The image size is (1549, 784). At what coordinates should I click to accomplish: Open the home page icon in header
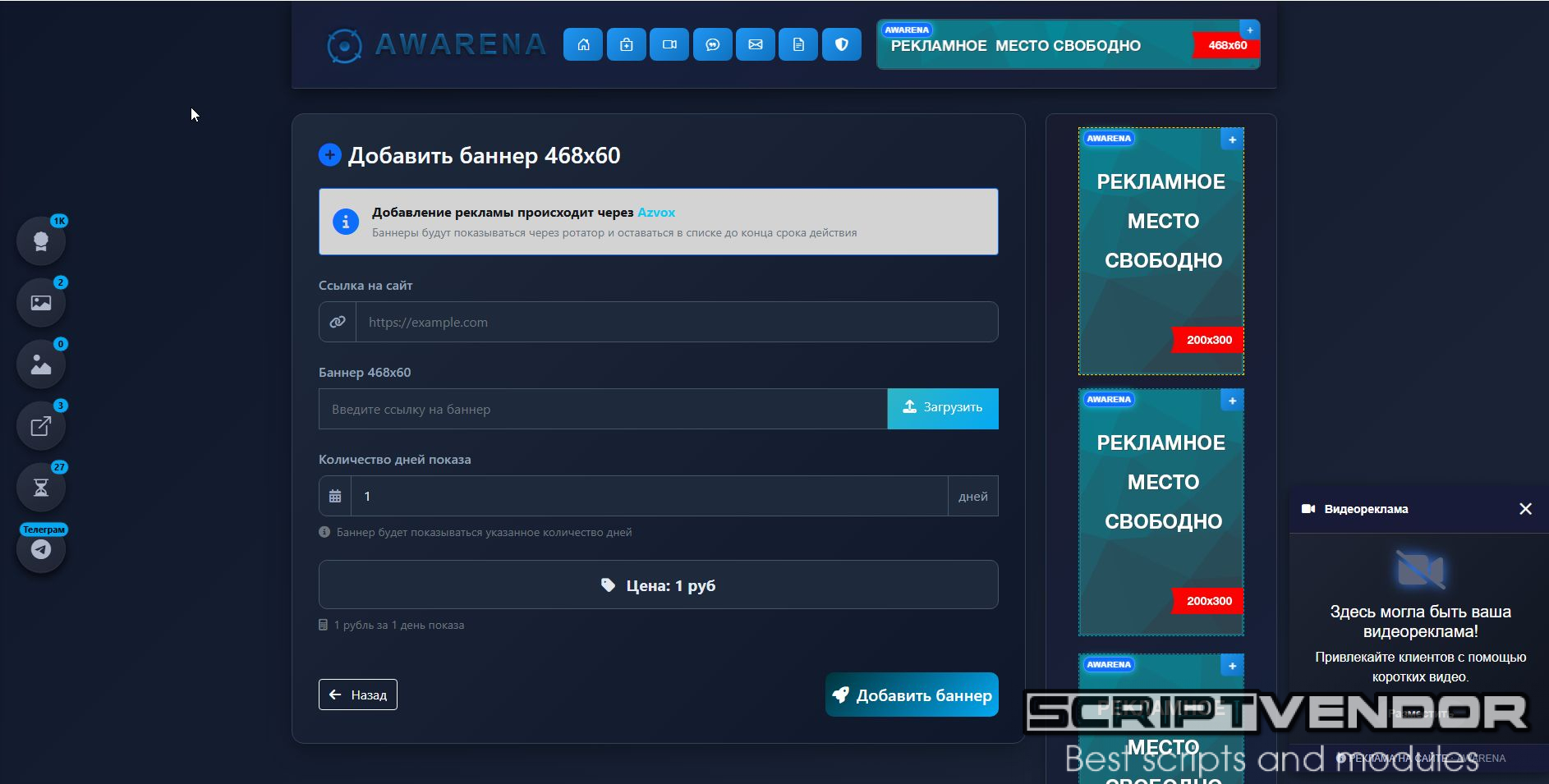coord(583,44)
